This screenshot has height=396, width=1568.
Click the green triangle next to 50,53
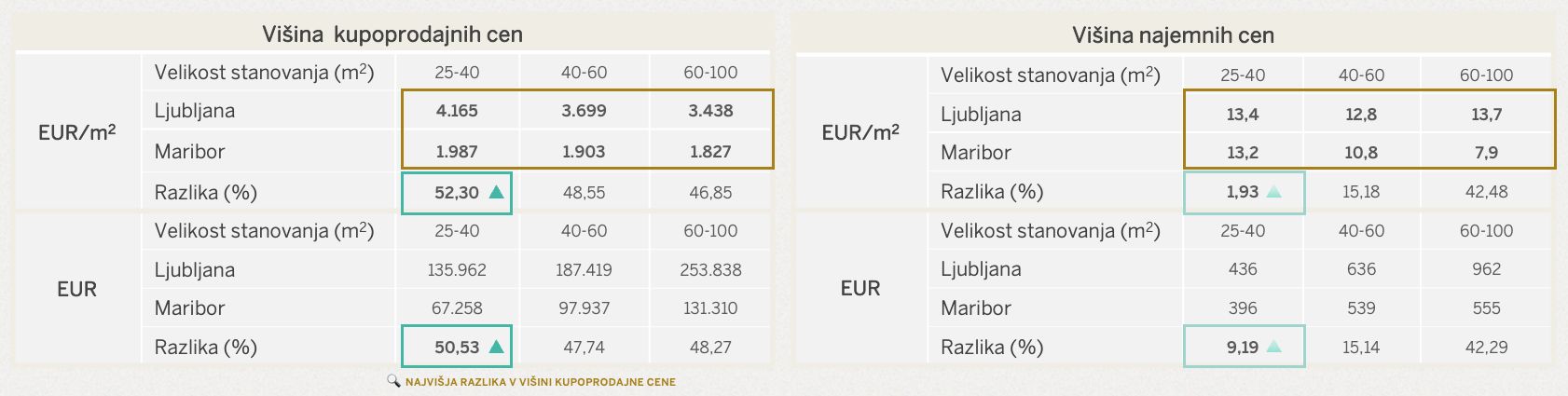496,347
